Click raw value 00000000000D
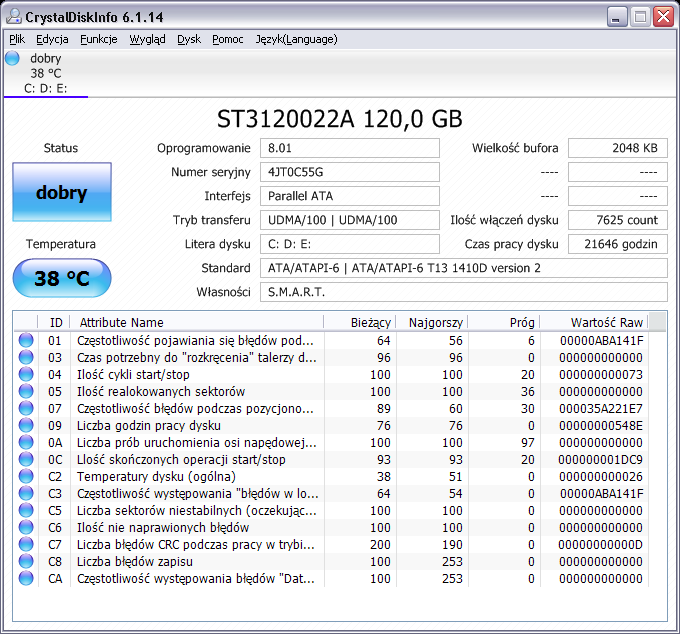The image size is (687, 634). tap(600, 545)
